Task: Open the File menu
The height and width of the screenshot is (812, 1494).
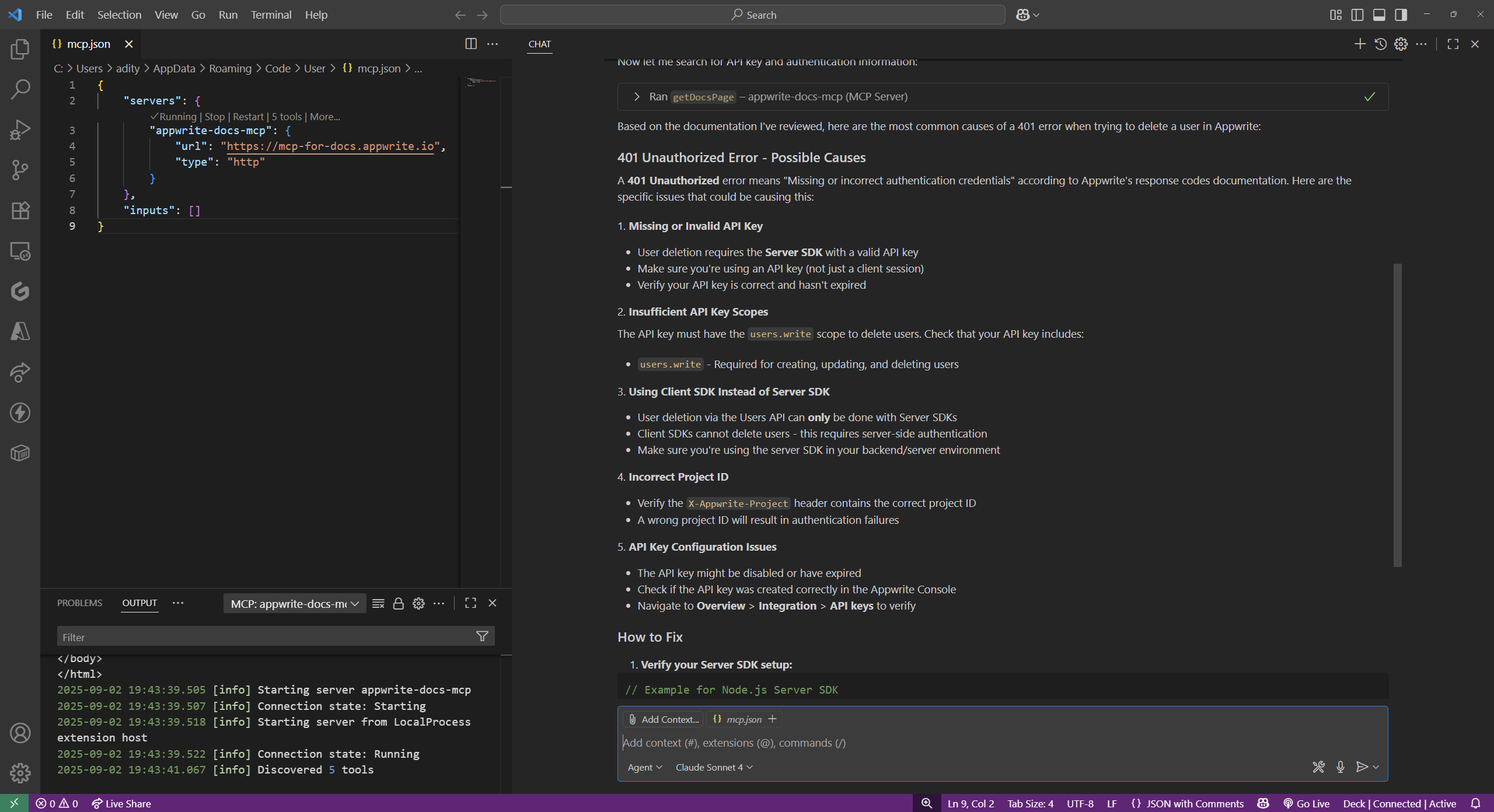Action: (44, 15)
